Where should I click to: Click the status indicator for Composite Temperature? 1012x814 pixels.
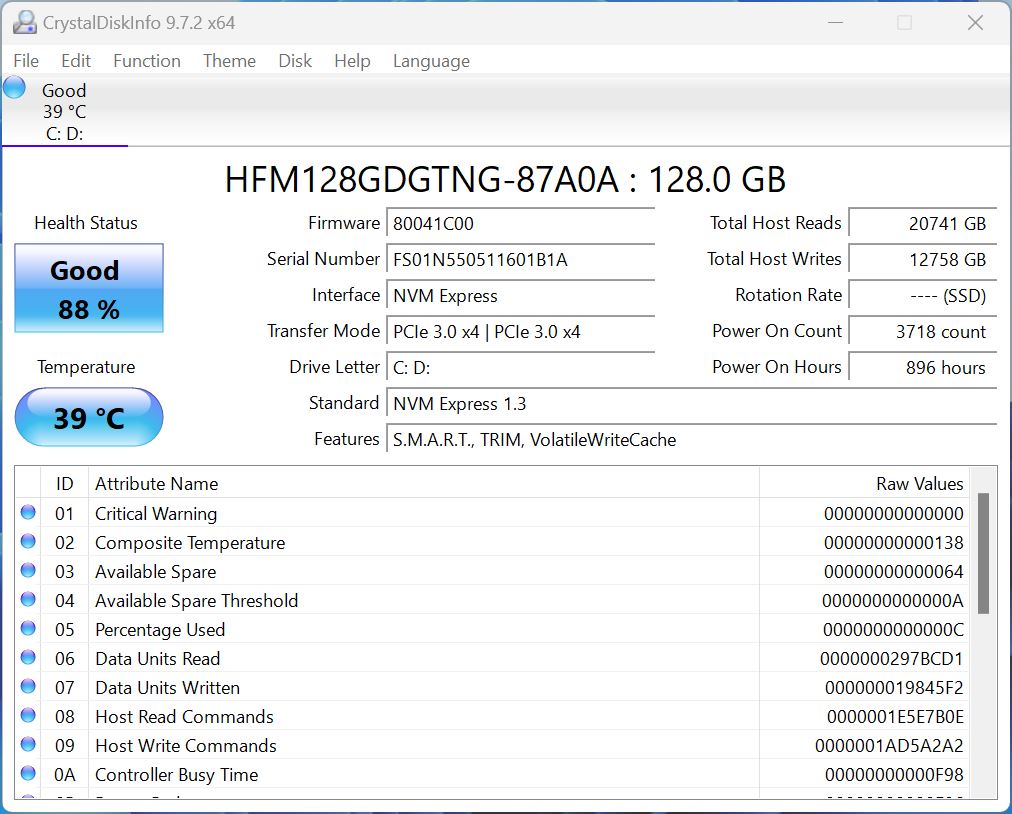pos(29,542)
